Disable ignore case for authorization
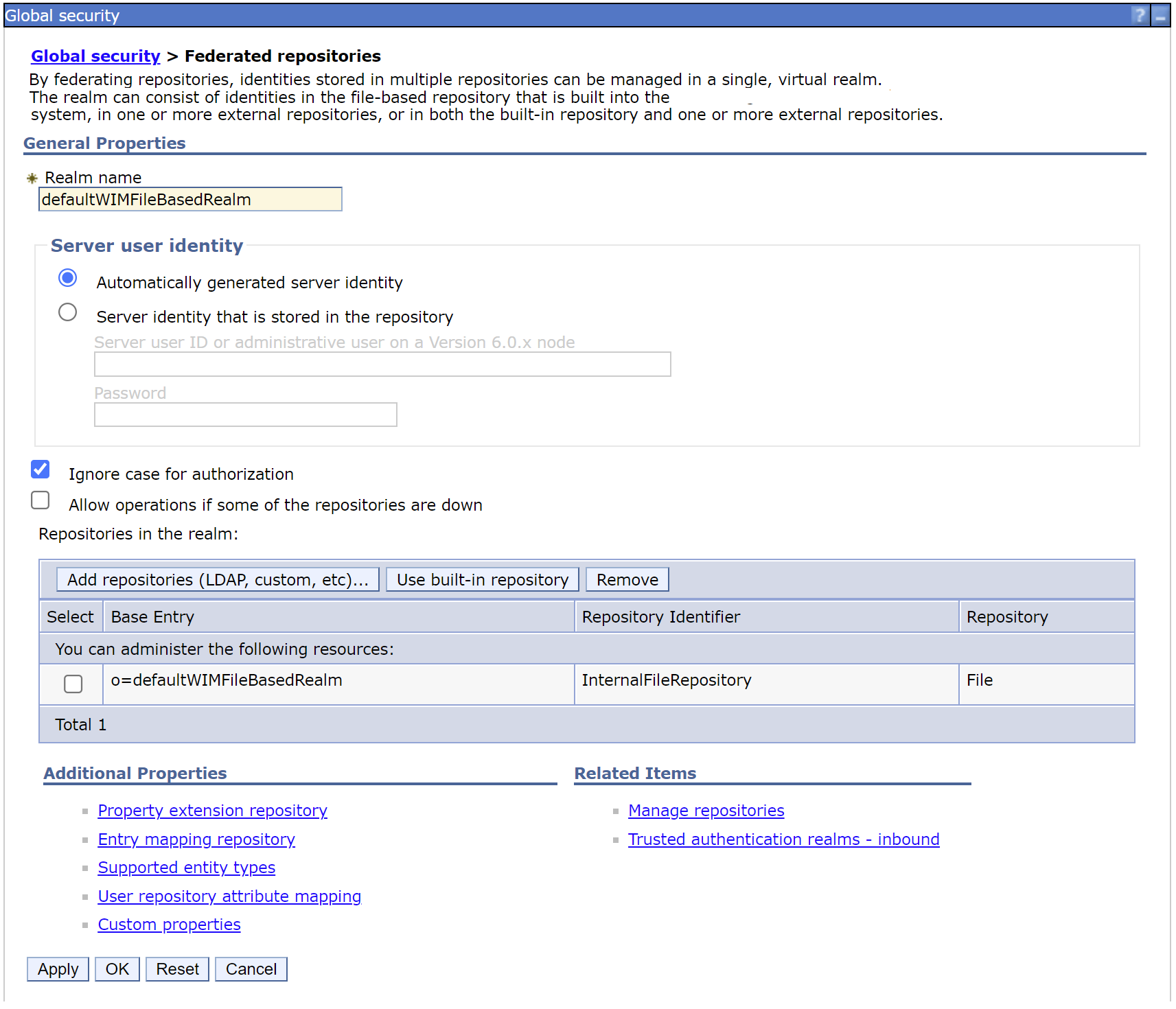The width and height of the screenshot is (1176, 1009). [x=41, y=469]
